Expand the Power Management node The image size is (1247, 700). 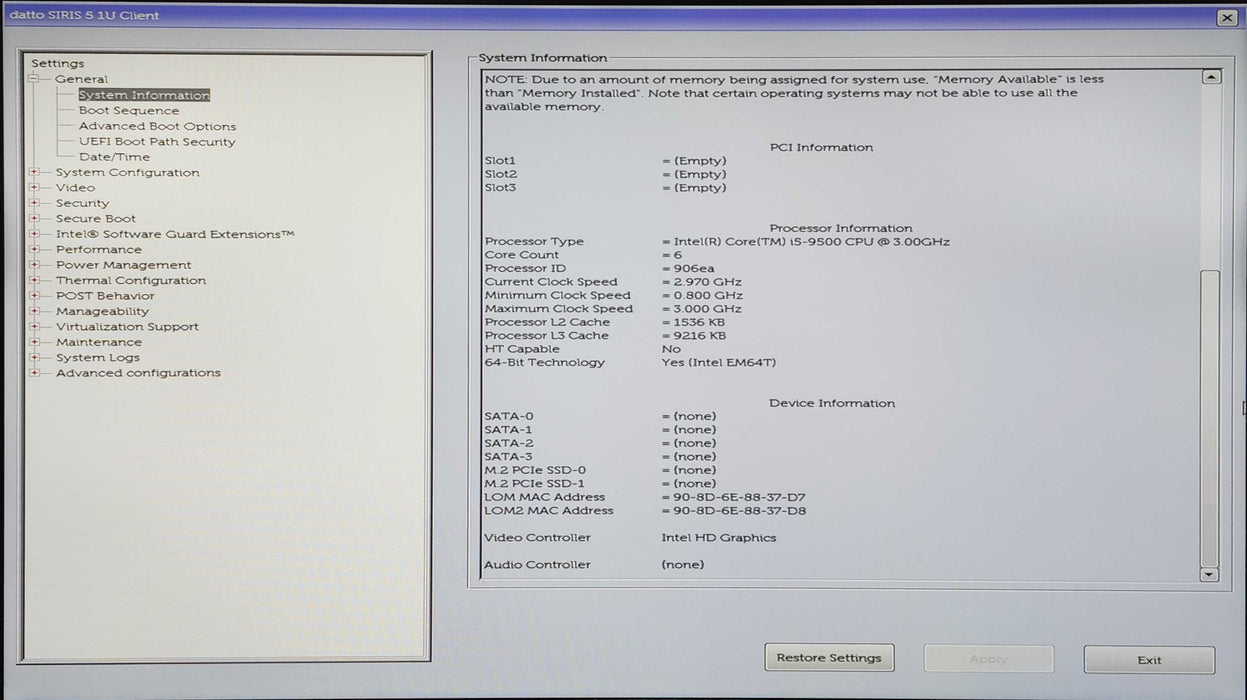(x=34, y=265)
